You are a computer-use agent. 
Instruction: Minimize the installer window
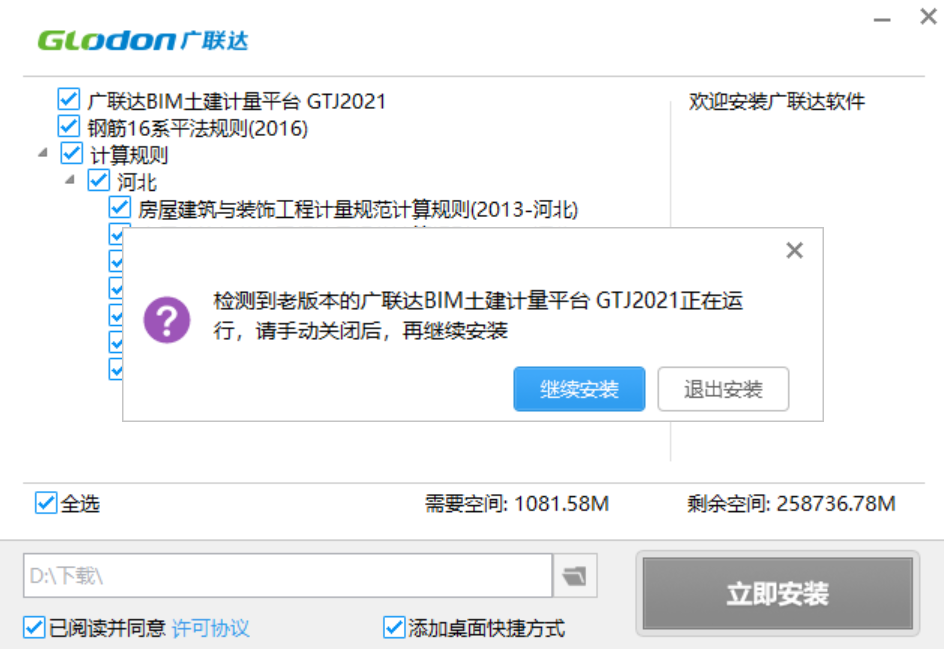[x=882, y=19]
